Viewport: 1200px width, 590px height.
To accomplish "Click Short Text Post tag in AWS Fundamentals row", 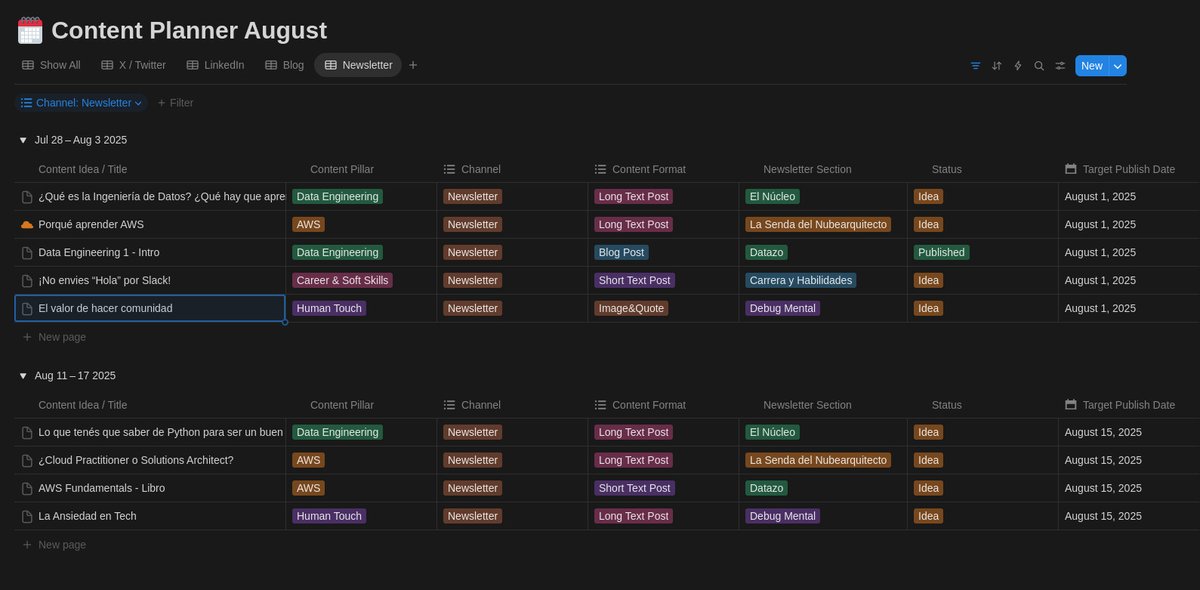I will [x=635, y=489].
